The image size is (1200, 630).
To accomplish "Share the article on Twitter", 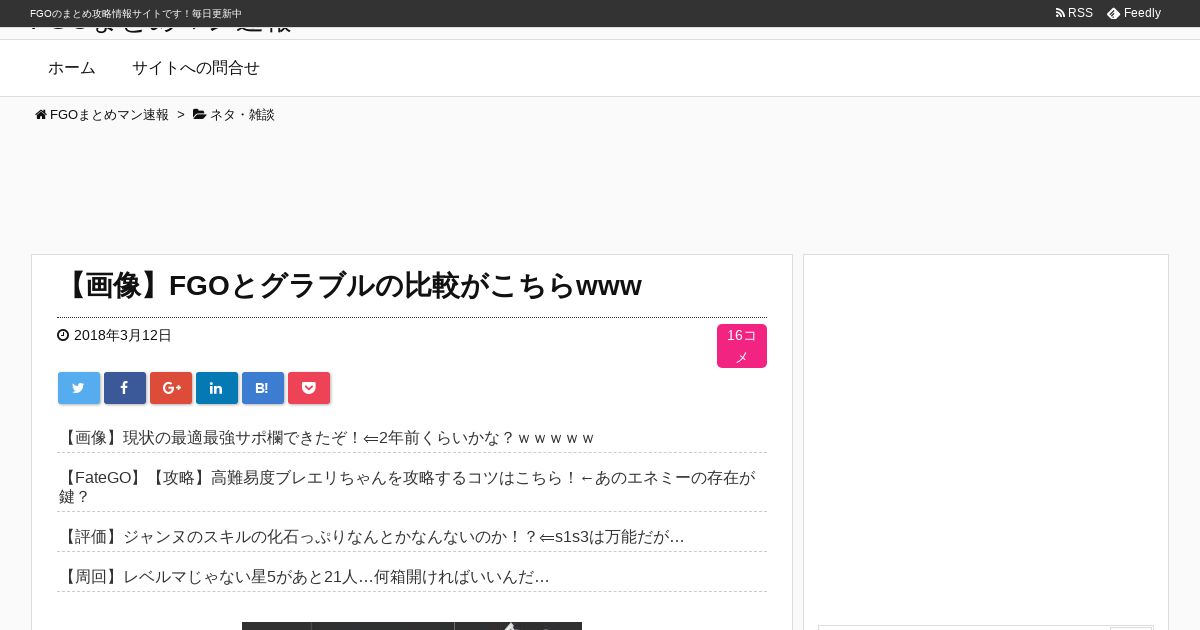I will (x=79, y=388).
